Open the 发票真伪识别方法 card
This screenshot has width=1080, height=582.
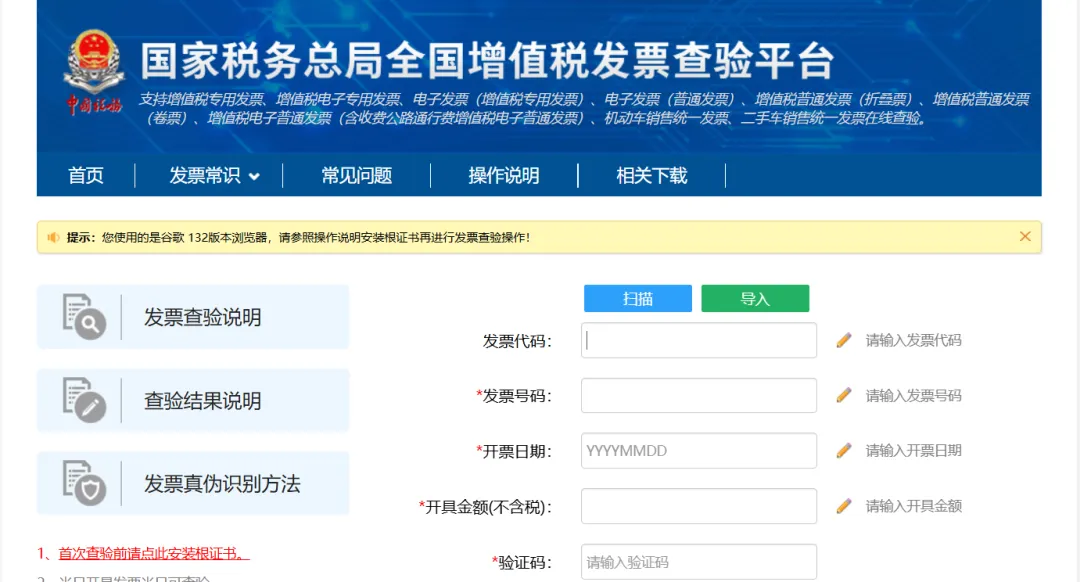193,484
